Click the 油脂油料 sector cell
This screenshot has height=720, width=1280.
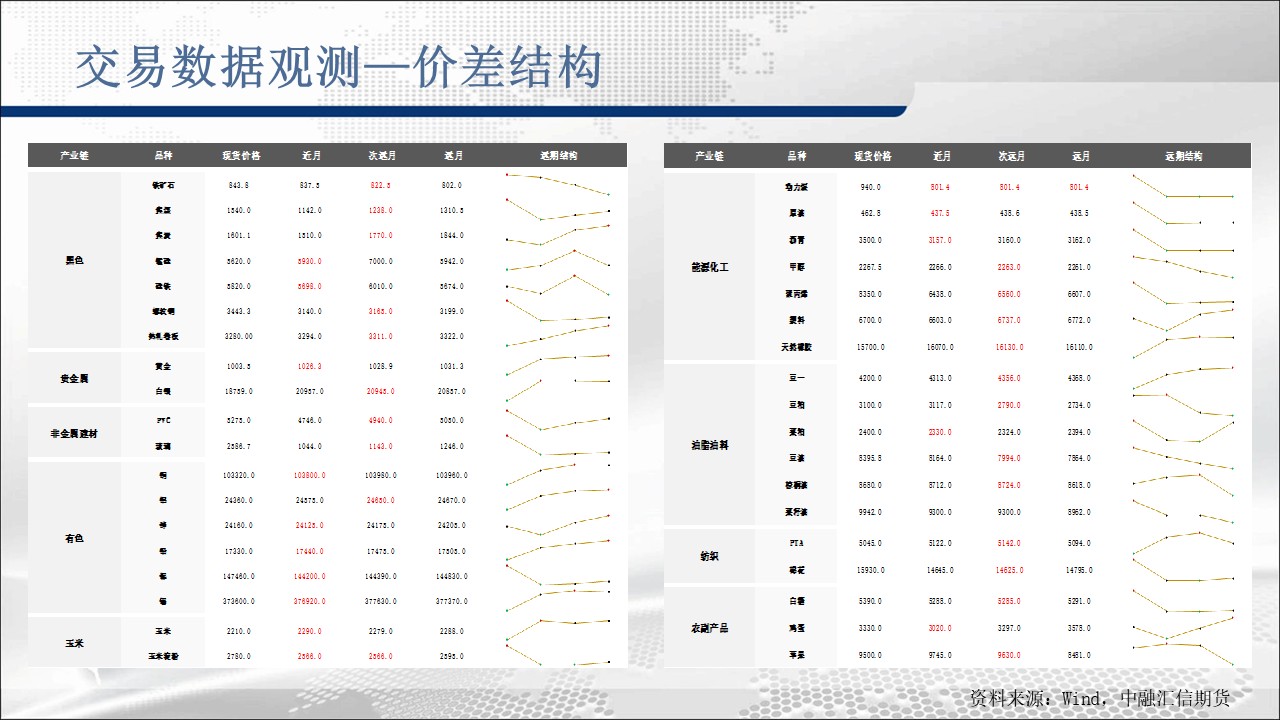[x=709, y=445]
